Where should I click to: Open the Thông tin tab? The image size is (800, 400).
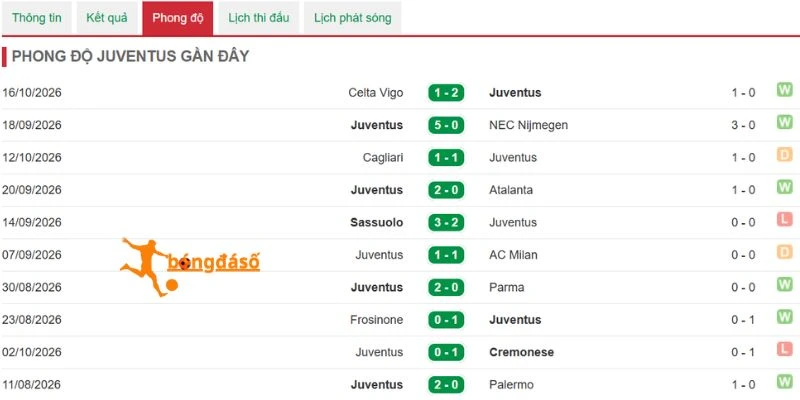37,18
